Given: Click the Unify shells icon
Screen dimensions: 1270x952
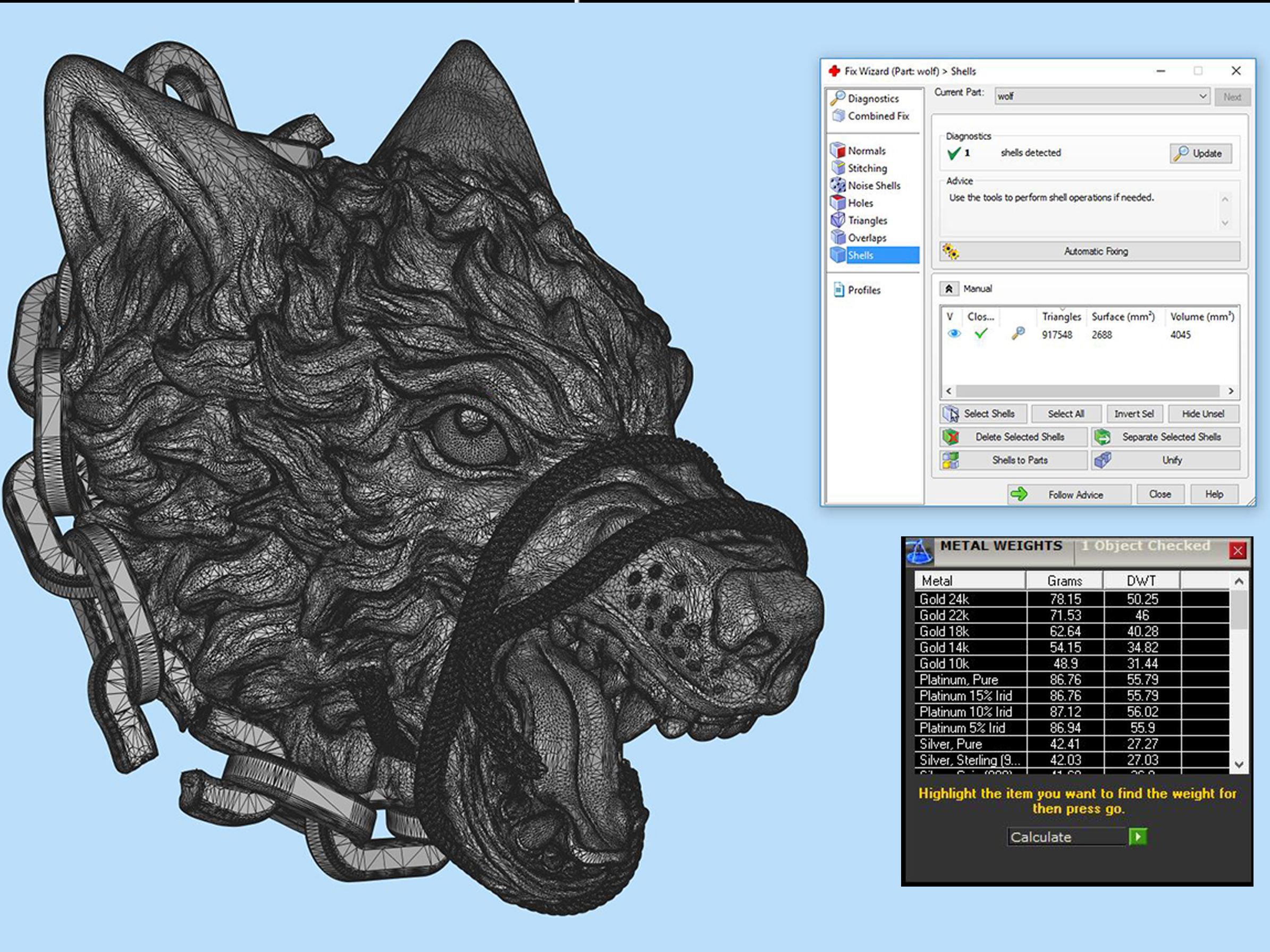Looking at the screenshot, I should click(x=1104, y=460).
